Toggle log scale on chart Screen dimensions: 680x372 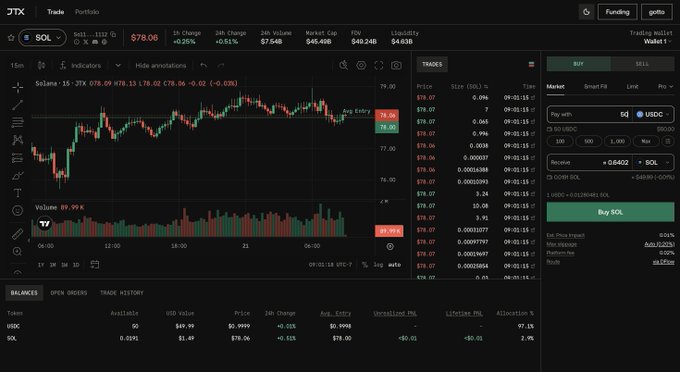click(x=378, y=264)
